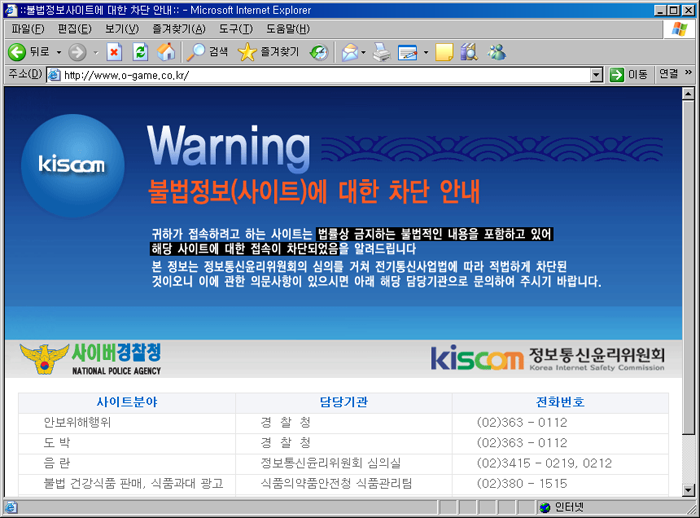Refresh the page with the green arrows icon
The height and width of the screenshot is (518, 700).
(x=140, y=52)
